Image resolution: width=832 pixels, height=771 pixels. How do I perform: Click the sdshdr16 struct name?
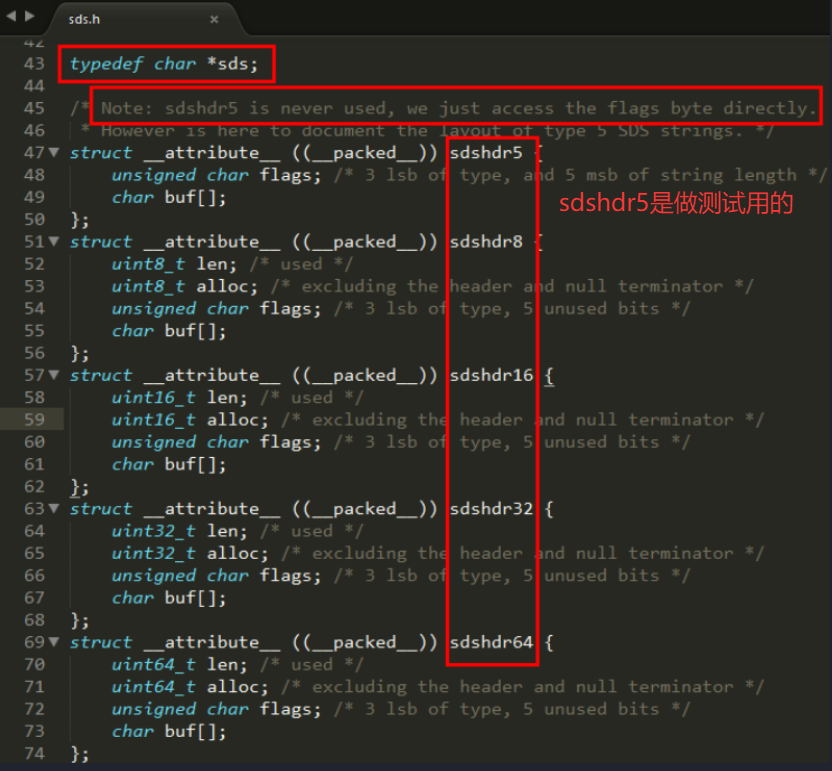(491, 376)
